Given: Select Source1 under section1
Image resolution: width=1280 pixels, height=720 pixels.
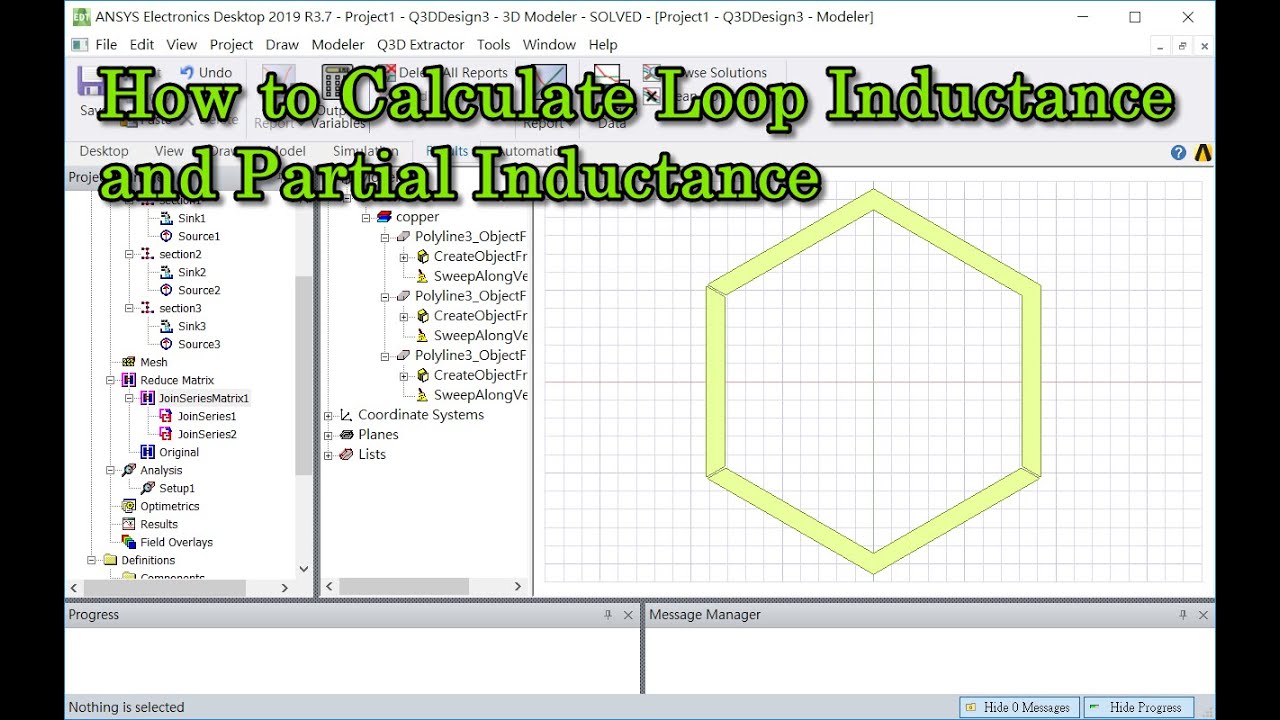Looking at the screenshot, I should 198,236.
